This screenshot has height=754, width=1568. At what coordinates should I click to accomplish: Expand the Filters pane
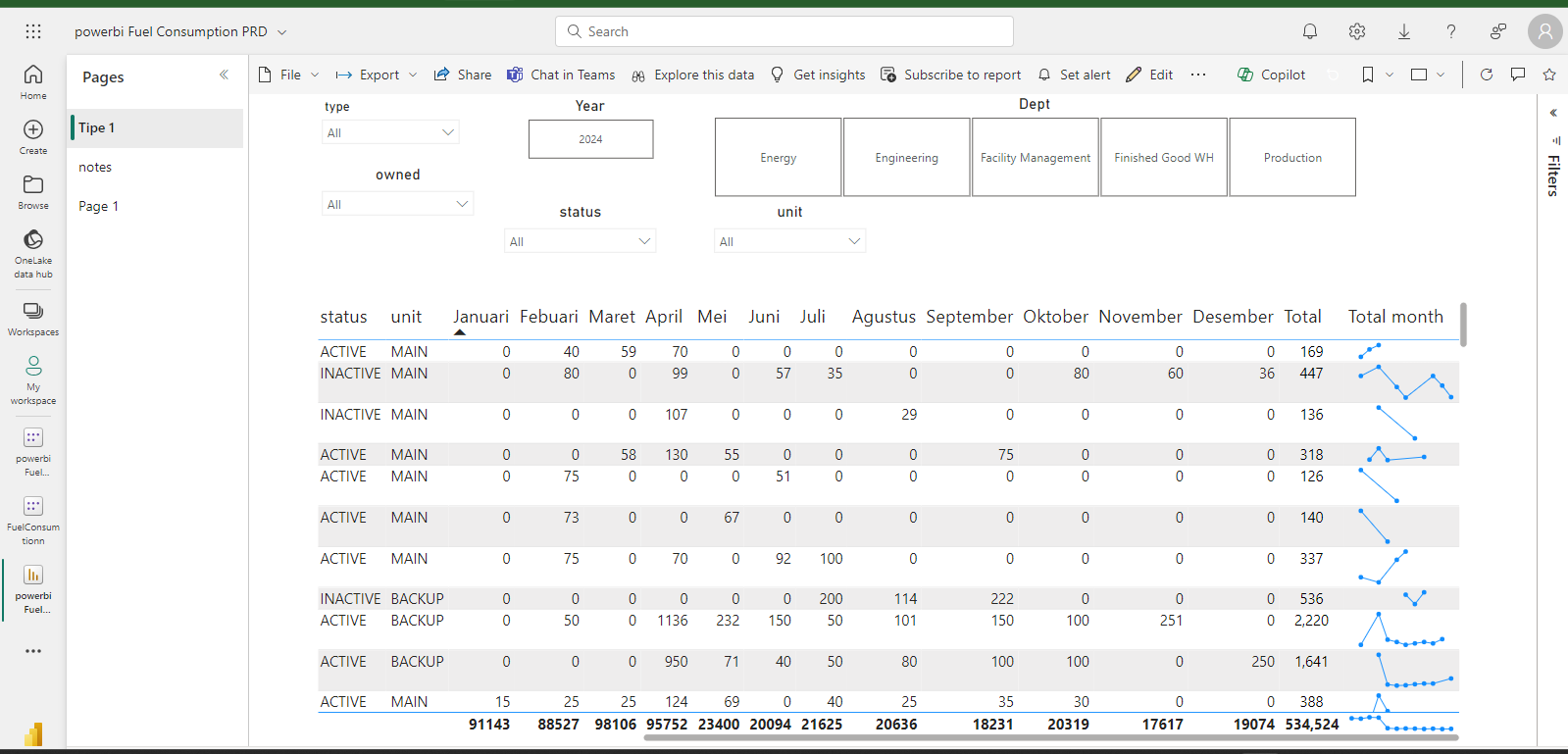[x=1553, y=113]
